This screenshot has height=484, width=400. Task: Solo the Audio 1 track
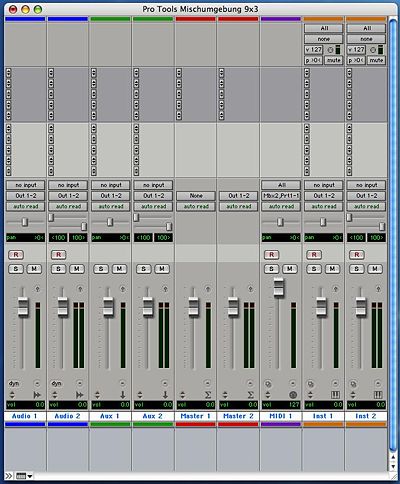coord(16,269)
